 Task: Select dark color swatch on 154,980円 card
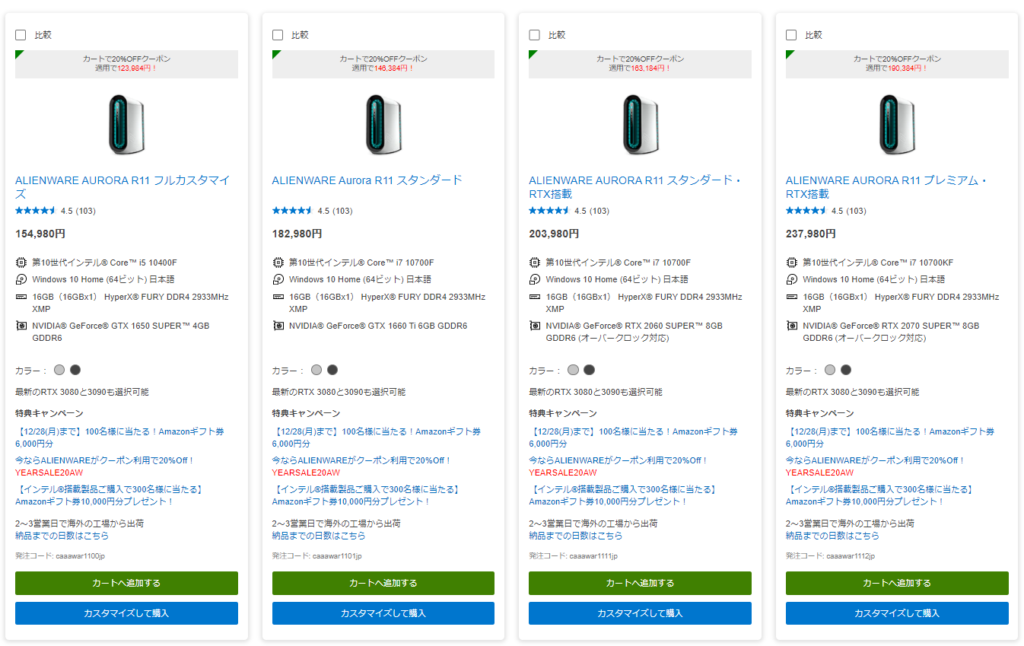click(75, 370)
